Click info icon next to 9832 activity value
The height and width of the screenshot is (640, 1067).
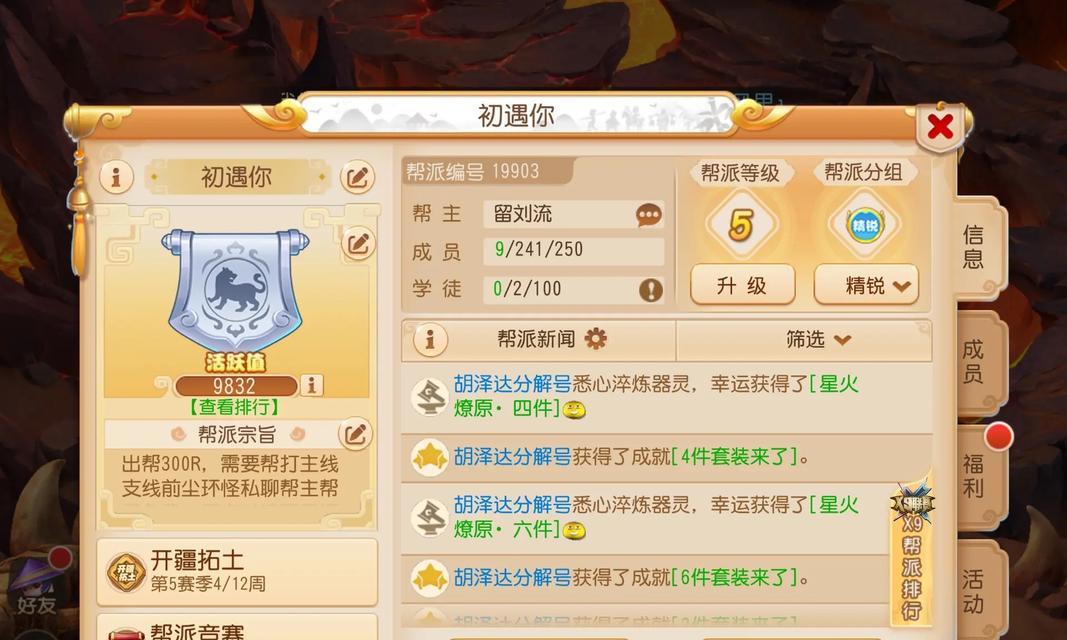(312, 386)
